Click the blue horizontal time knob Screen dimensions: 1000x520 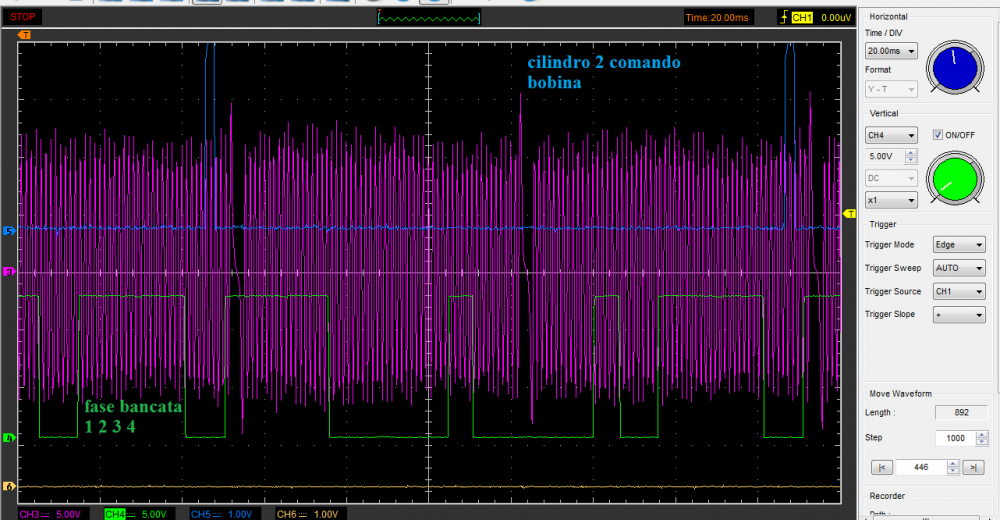[955, 68]
